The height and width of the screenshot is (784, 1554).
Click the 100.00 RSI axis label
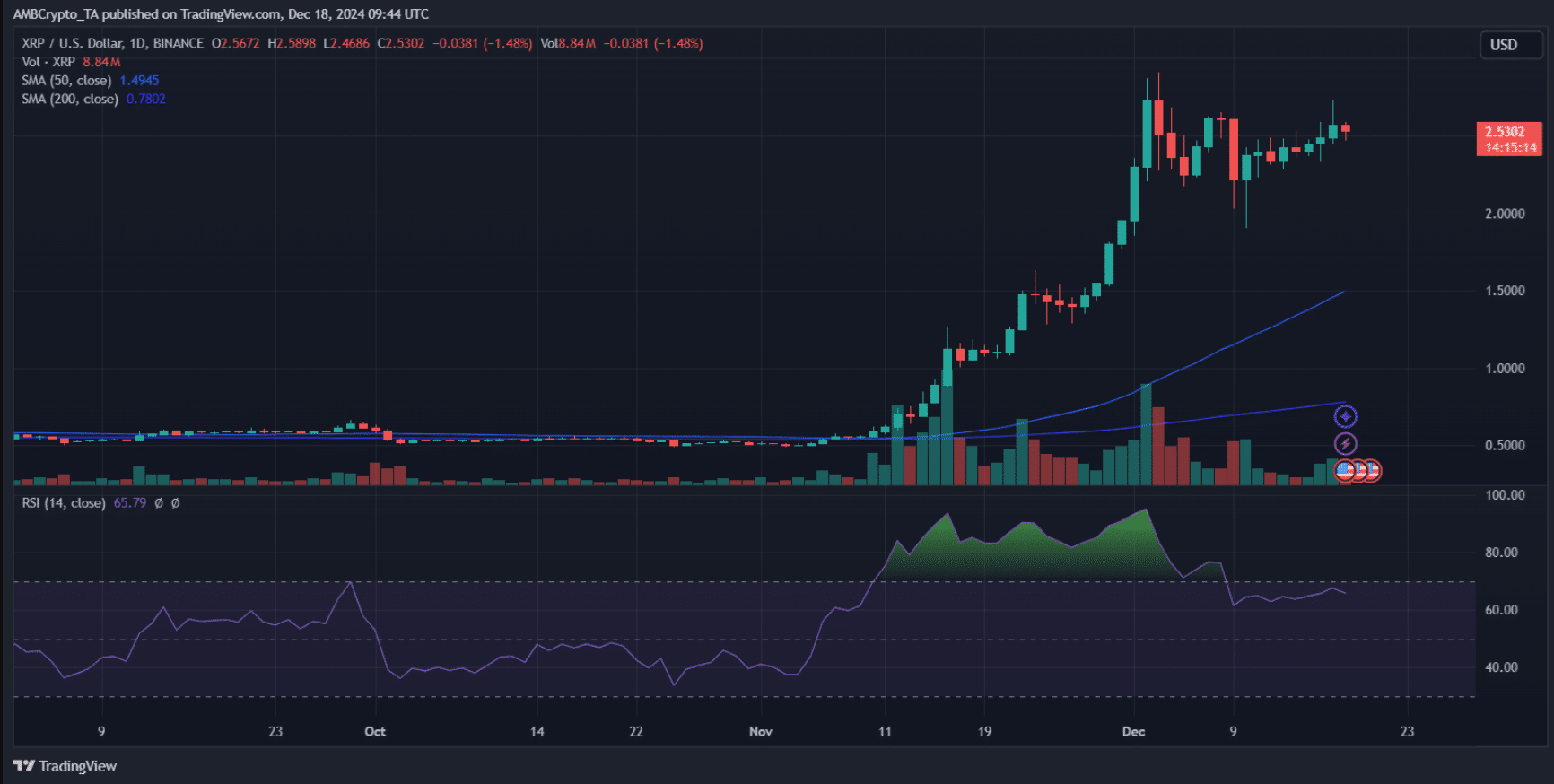[1505, 495]
